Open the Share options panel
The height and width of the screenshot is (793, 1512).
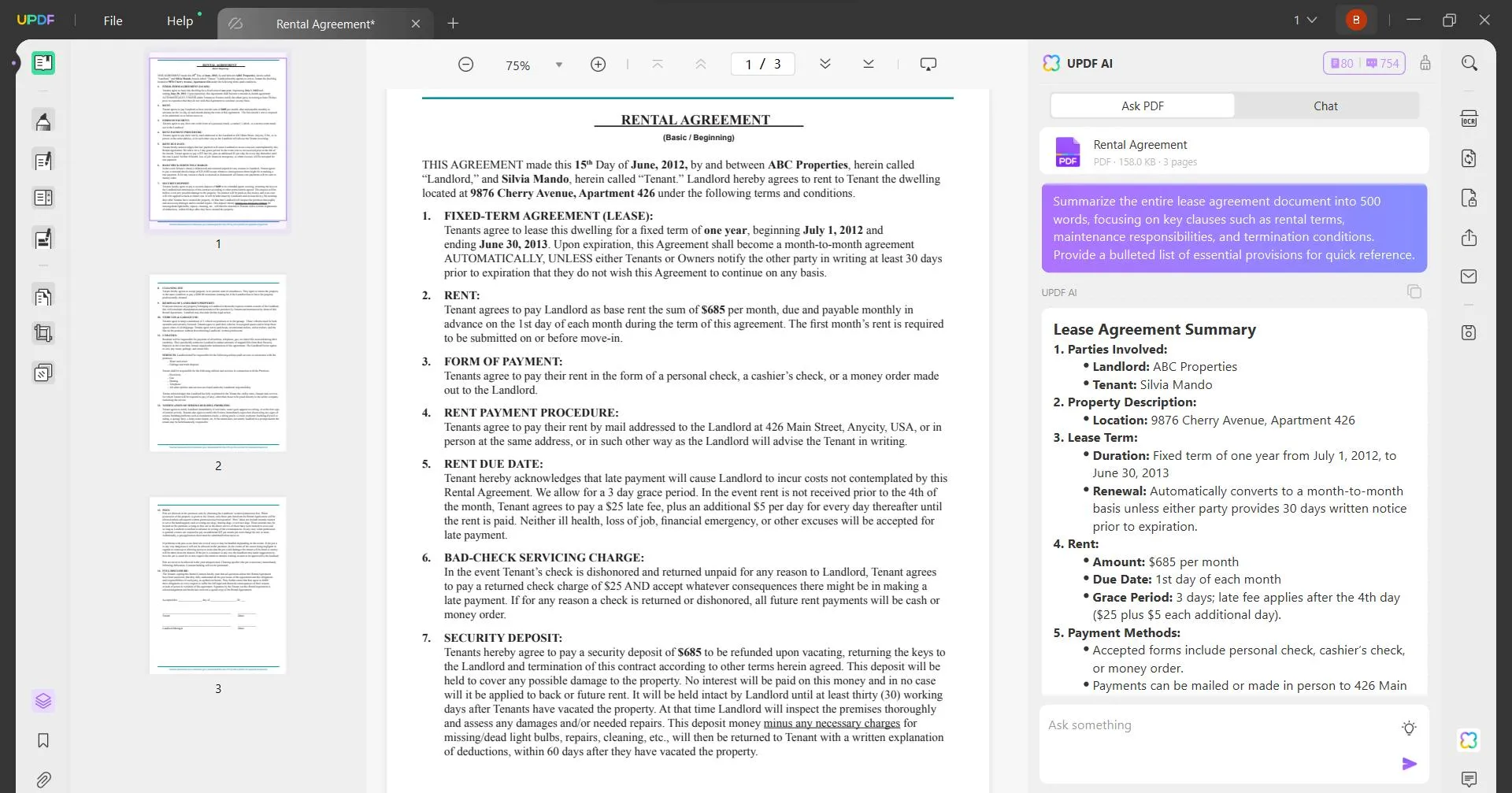pyautogui.click(x=1470, y=237)
